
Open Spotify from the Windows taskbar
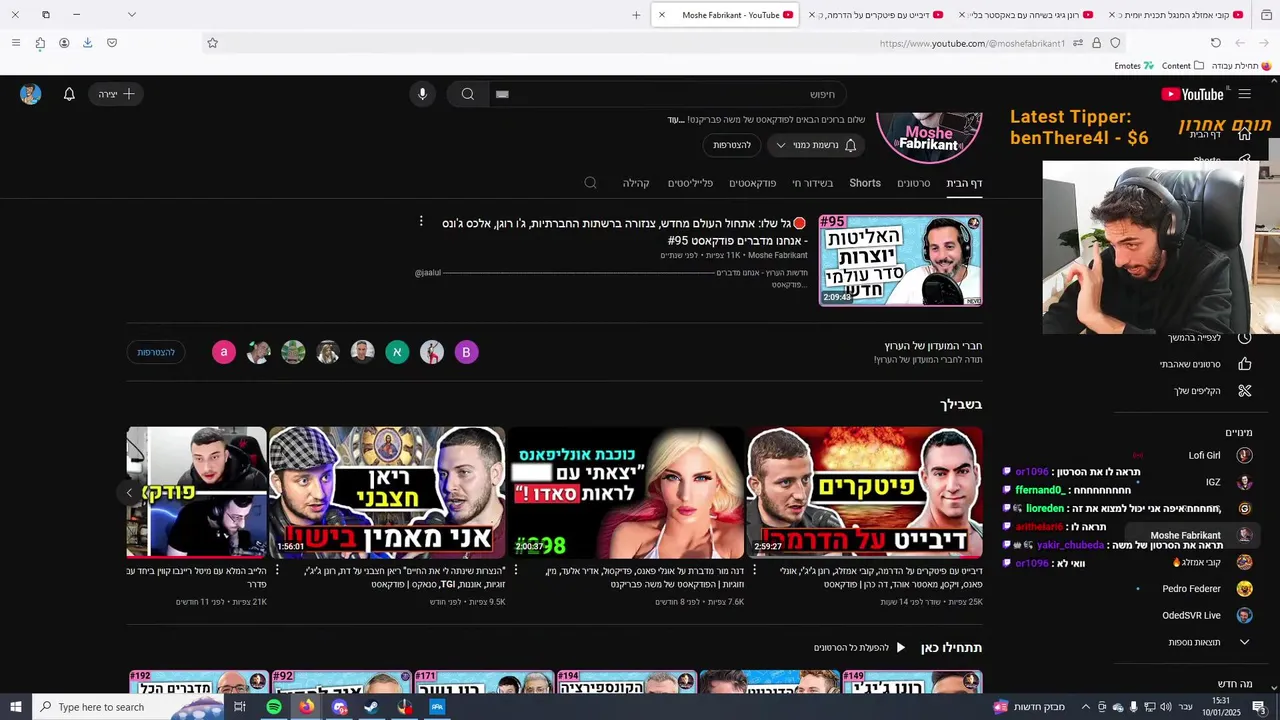tap(274, 707)
